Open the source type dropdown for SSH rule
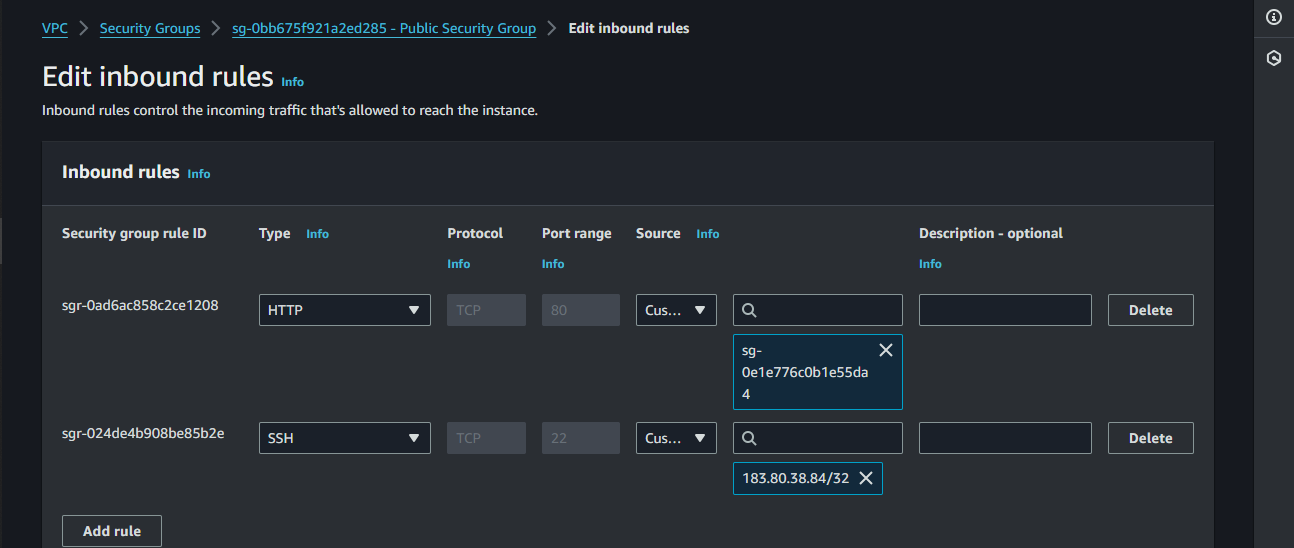Image resolution: width=1294 pixels, height=548 pixels. (x=676, y=438)
